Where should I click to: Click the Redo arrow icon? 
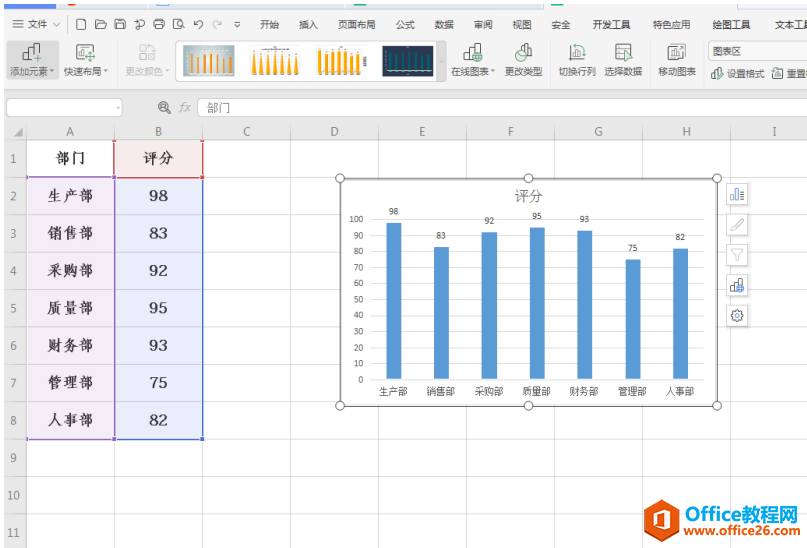point(217,24)
